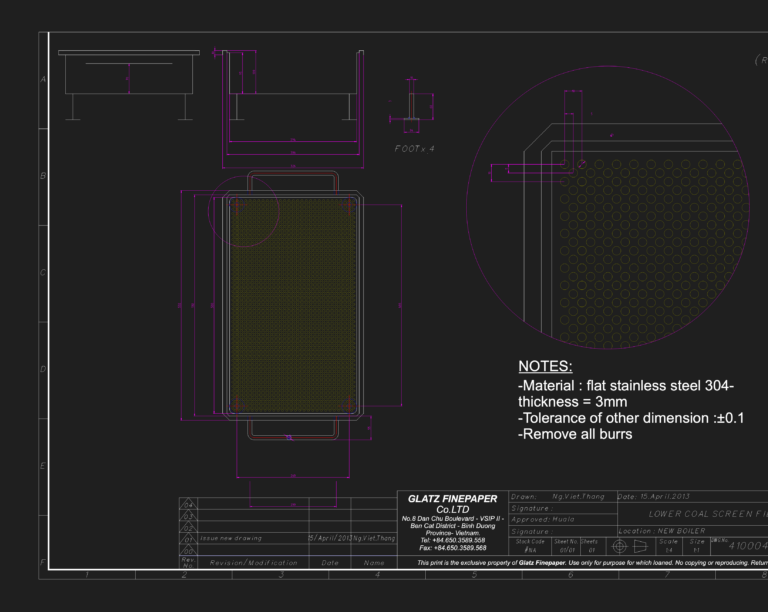
Task: Click border zone letter C
Action: (43, 272)
